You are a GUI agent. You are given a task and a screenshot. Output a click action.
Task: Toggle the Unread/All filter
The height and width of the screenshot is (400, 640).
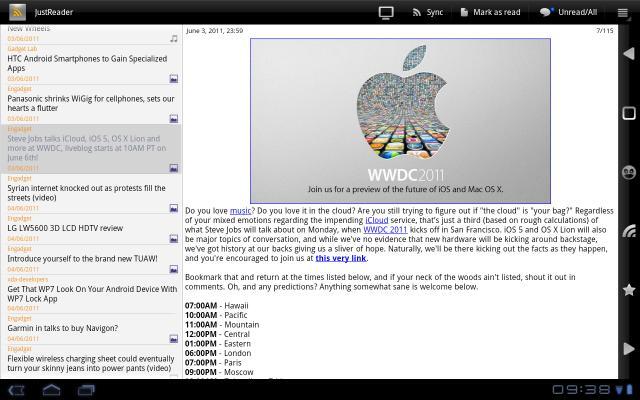tap(569, 13)
